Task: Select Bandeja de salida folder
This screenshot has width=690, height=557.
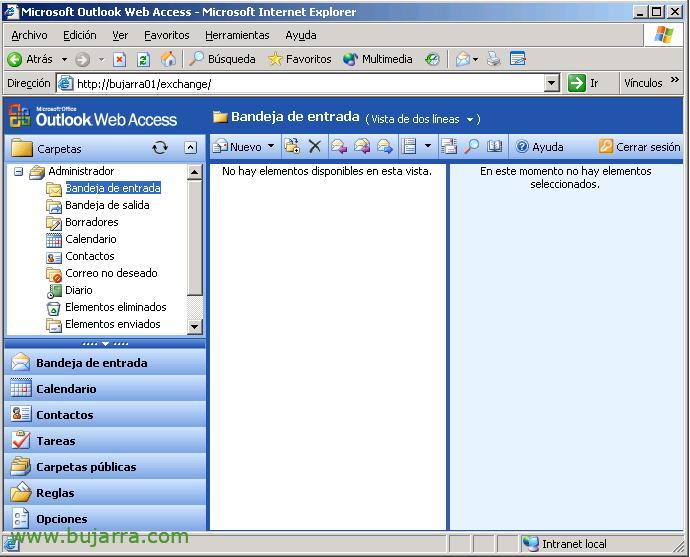Action: click(x=107, y=205)
